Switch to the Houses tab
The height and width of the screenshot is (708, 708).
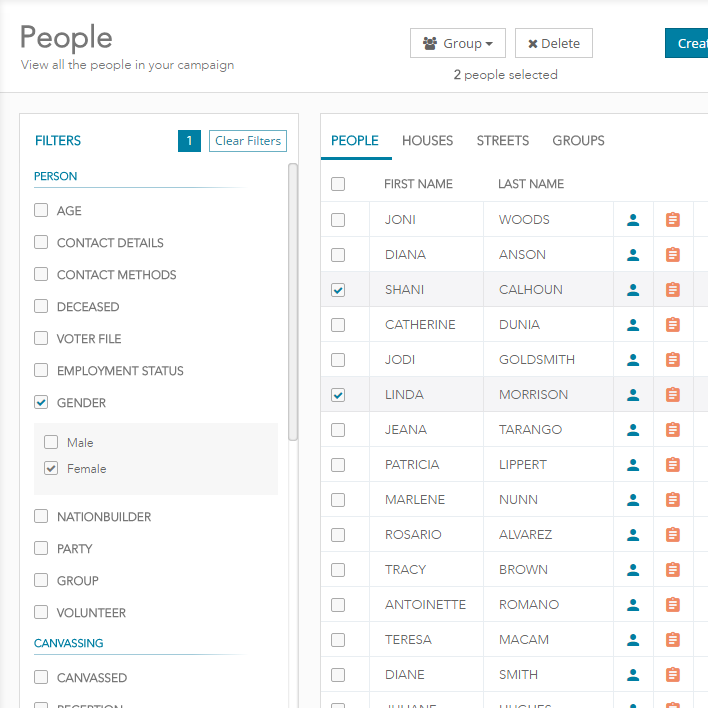point(427,141)
